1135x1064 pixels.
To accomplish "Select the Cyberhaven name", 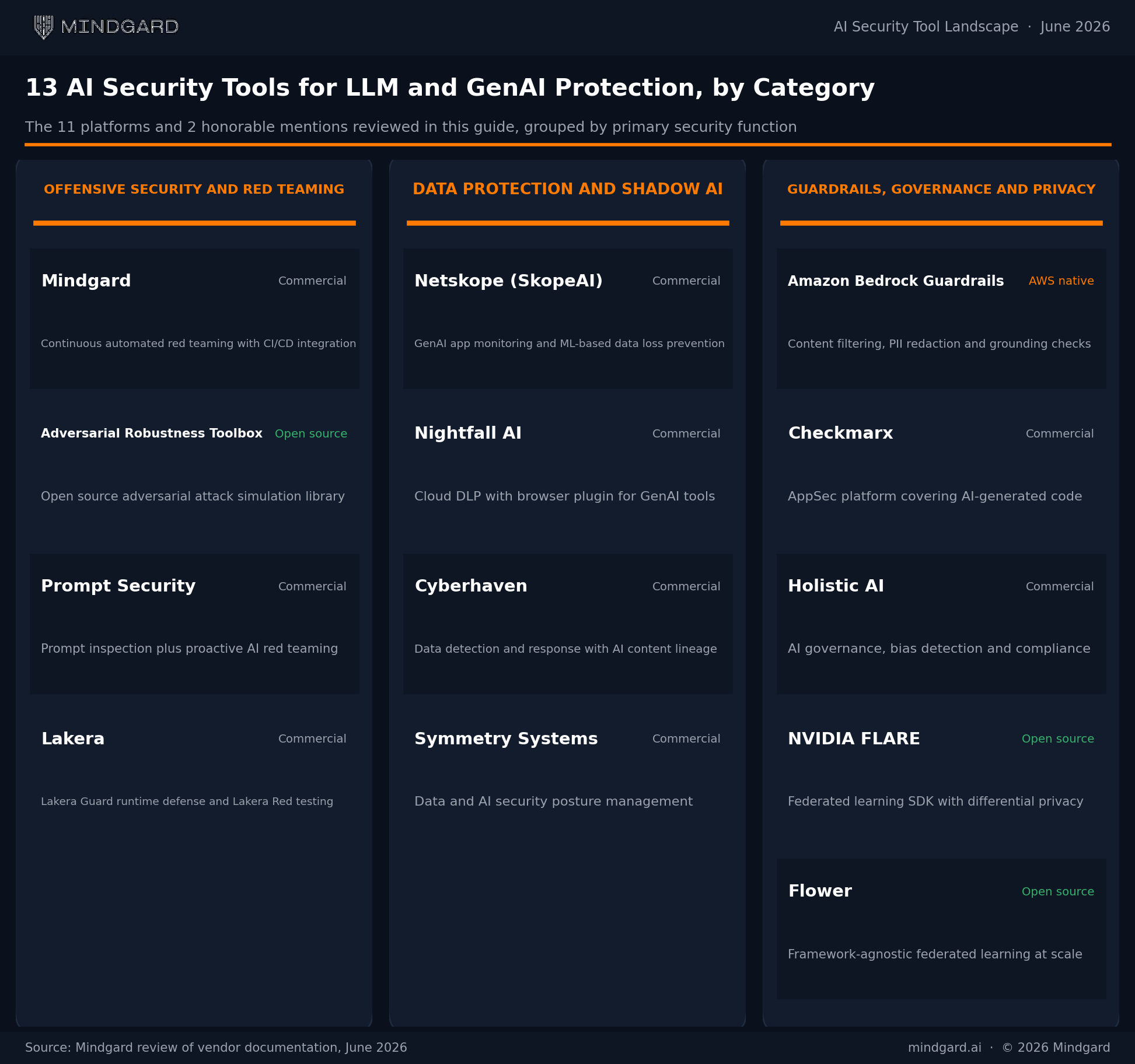I will [471, 586].
